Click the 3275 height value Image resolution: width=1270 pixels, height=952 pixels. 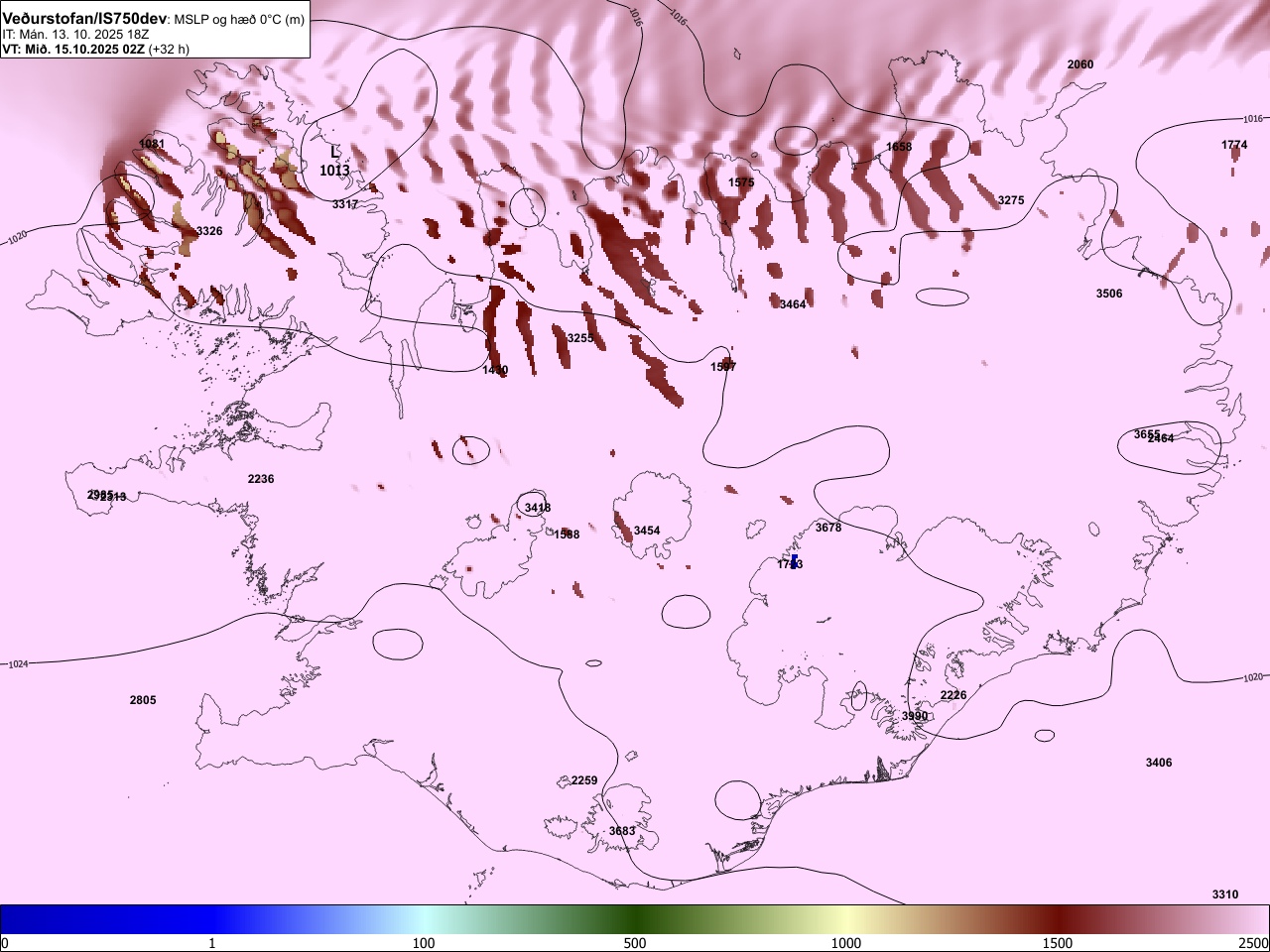coord(1011,200)
